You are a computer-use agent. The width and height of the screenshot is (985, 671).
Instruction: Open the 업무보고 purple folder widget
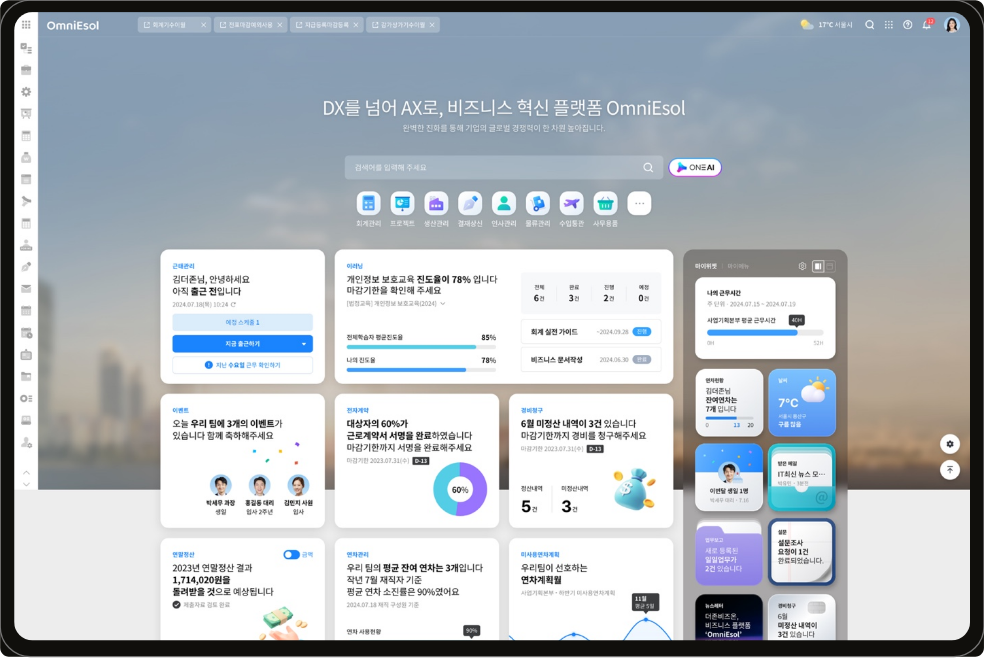coord(729,552)
